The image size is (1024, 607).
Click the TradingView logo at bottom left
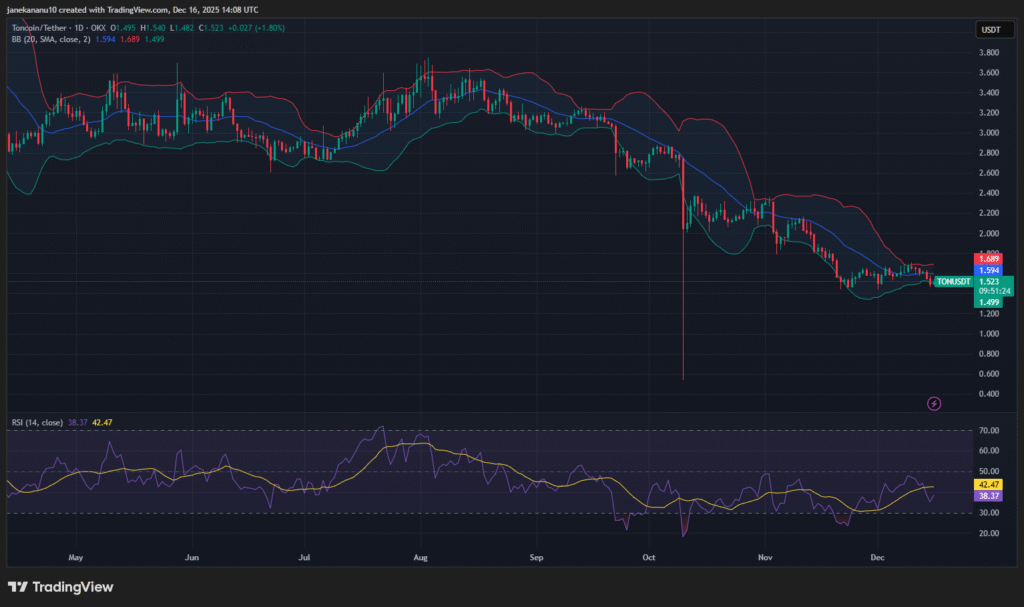[x=60, y=587]
